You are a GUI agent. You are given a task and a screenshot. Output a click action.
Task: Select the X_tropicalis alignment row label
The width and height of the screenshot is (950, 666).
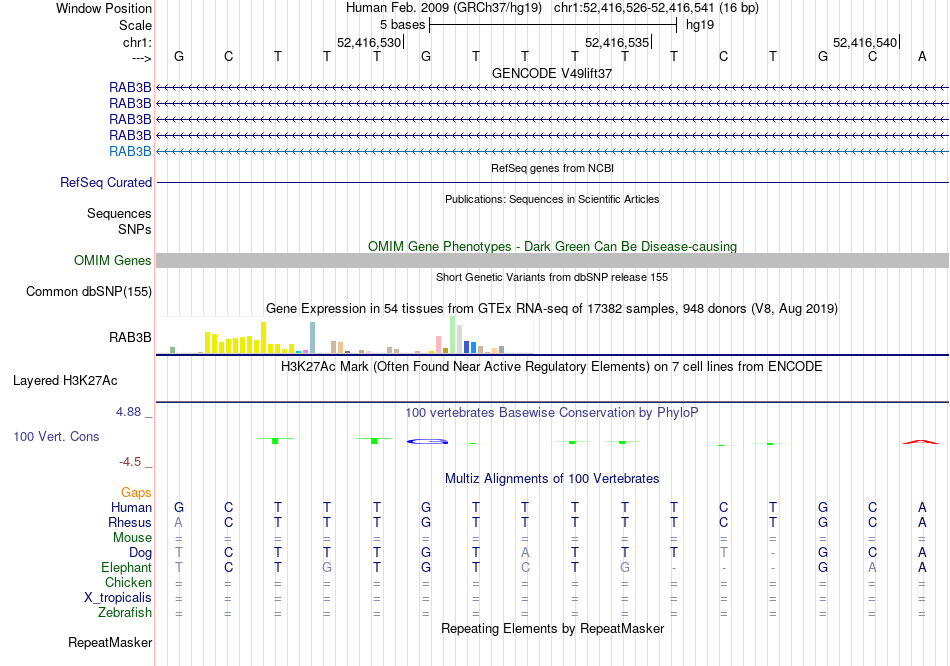click(x=118, y=598)
